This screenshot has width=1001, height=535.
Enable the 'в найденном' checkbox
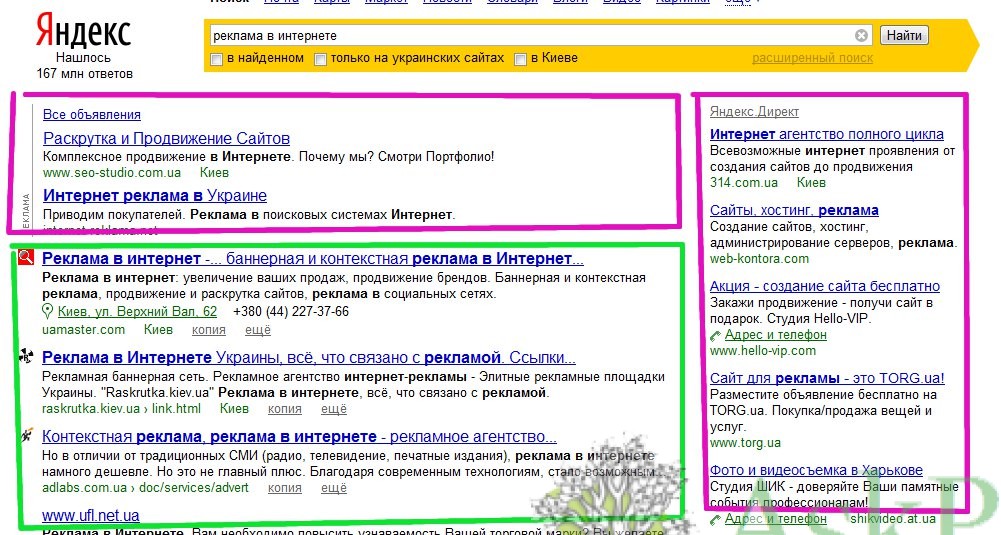point(216,59)
